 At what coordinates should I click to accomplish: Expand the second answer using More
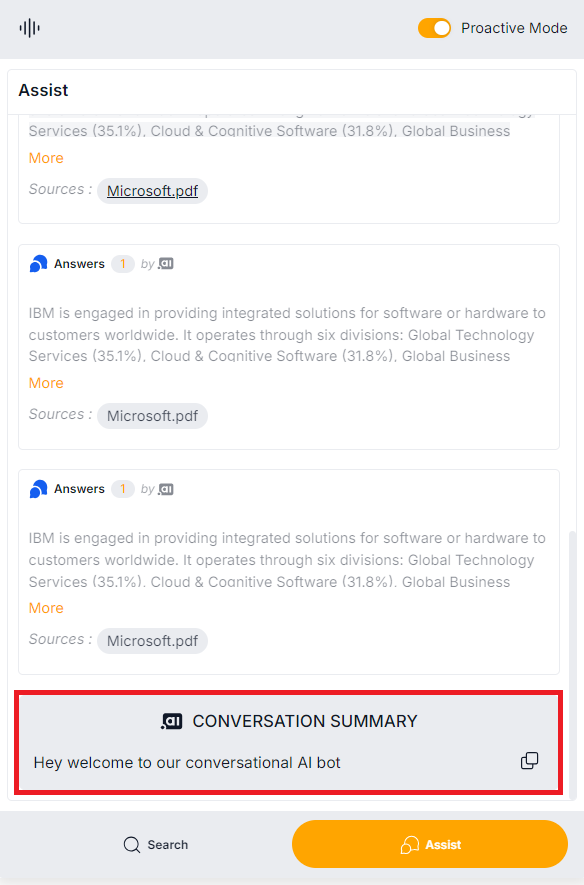(45, 382)
